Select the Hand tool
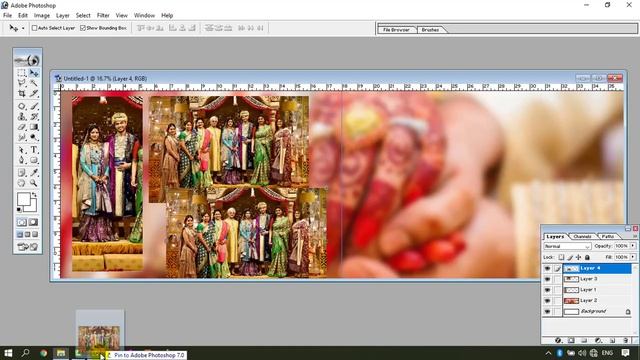Screen dimensions: 640x360 [x=22, y=183]
